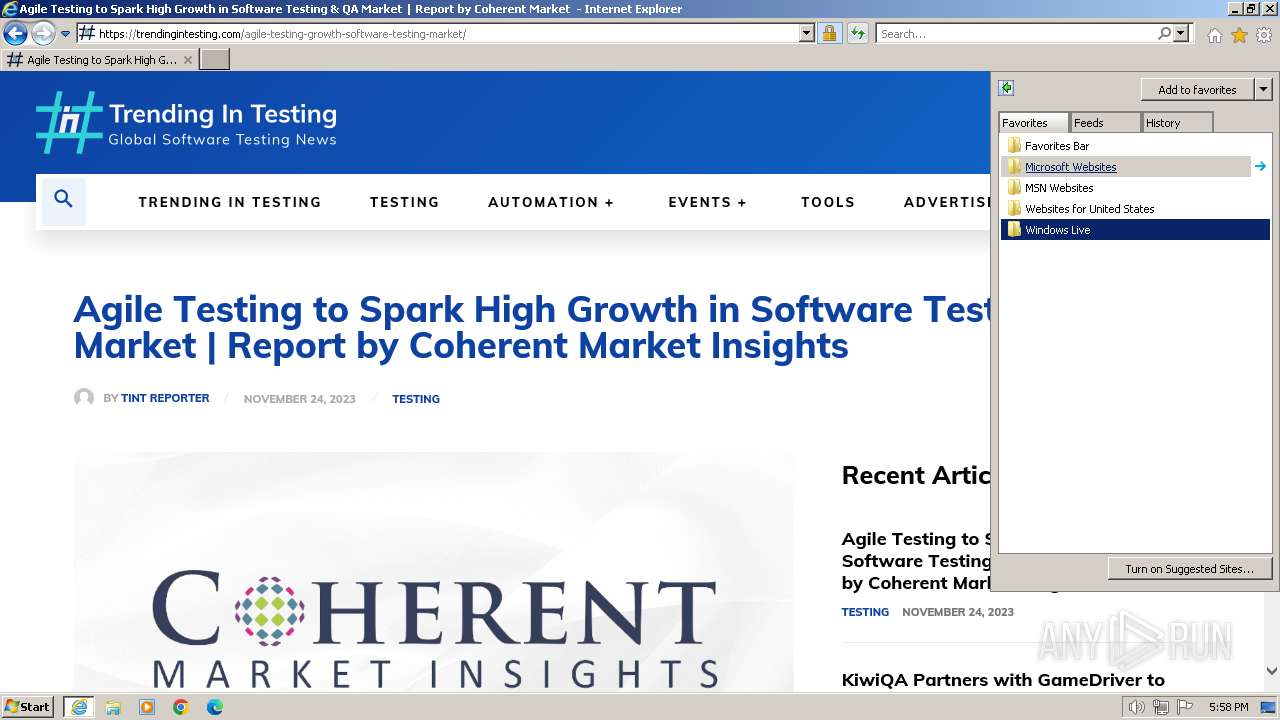Screen dimensions: 1280x720
Task: Click the network tray icon
Action: [1161, 707]
